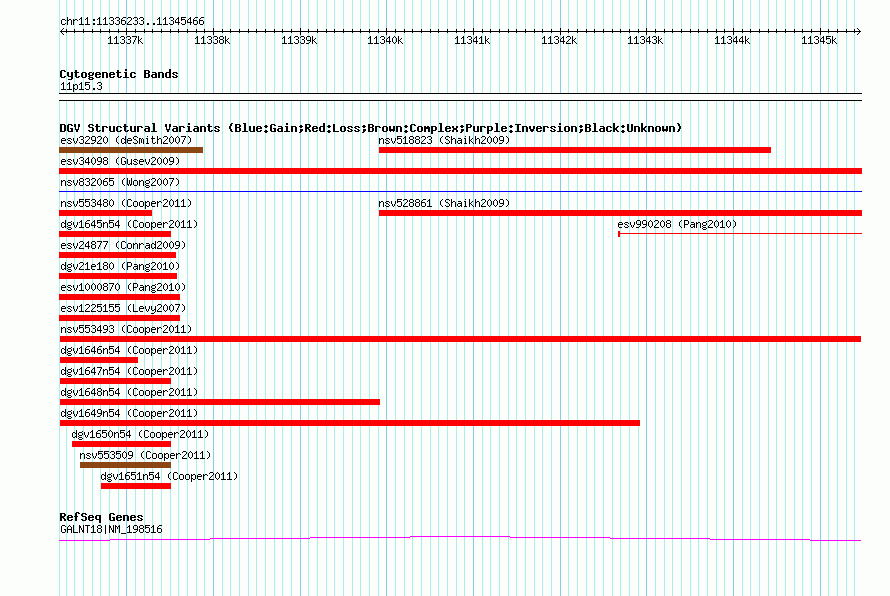The height and width of the screenshot is (596, 890).
Task: Select the dgv1651n54 (Cooper2011) red bar
Action: click(x=136, y=486)
